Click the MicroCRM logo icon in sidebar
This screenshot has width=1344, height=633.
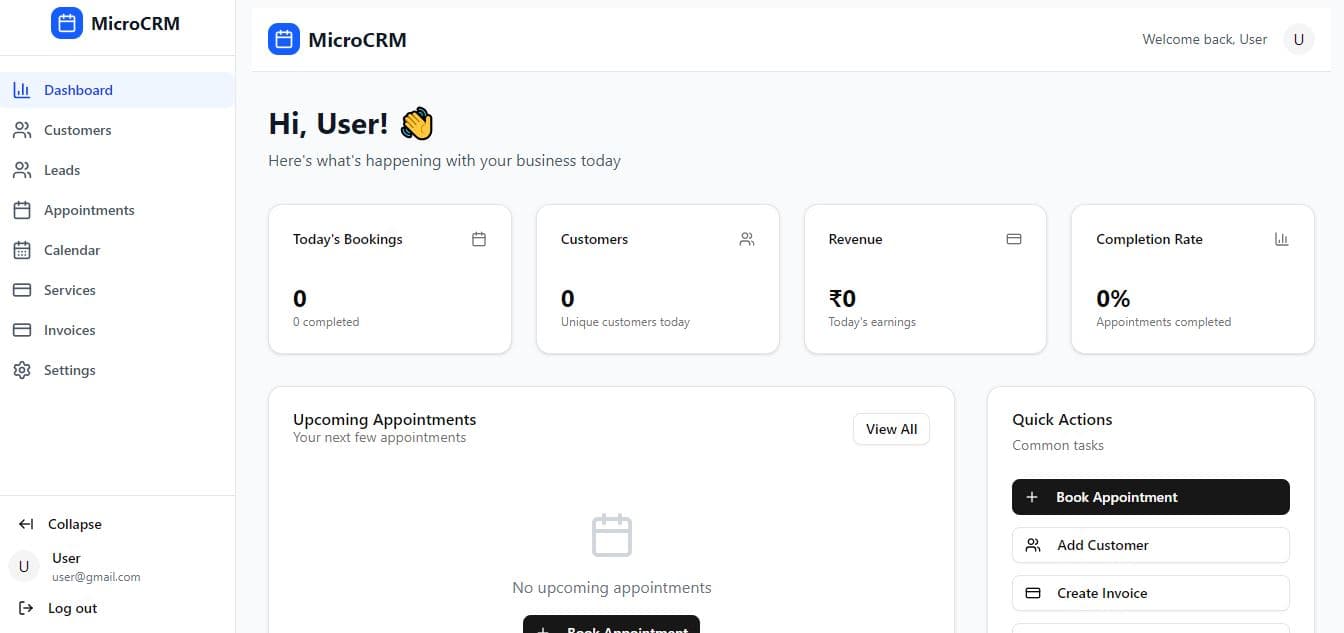pyautogui.click(x=67, y=23)
